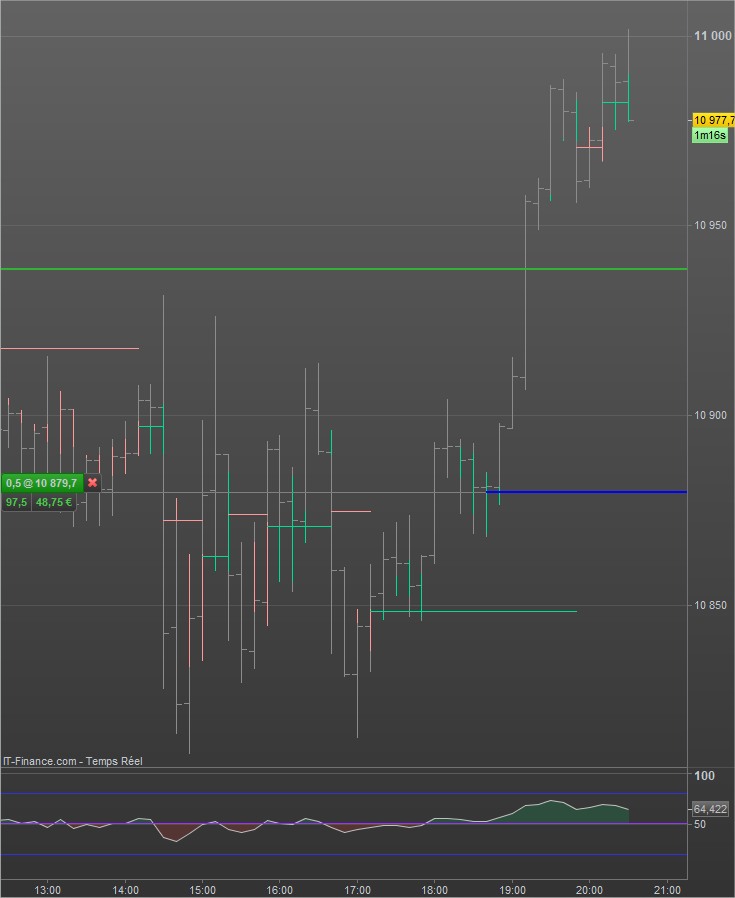Click the 20:00 time axis label
Viewport: 735px width, 898px height.
coord(589,890)
